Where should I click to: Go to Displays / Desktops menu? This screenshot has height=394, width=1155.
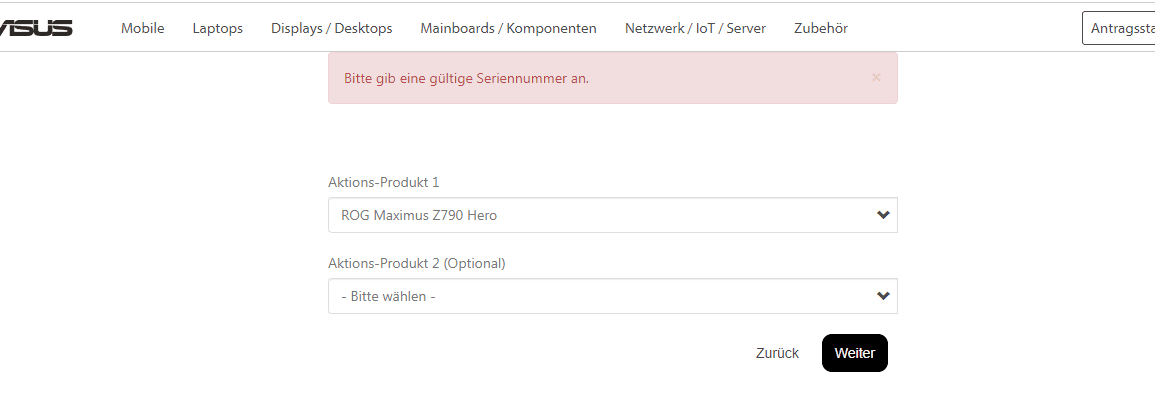(x=331, y=29)
